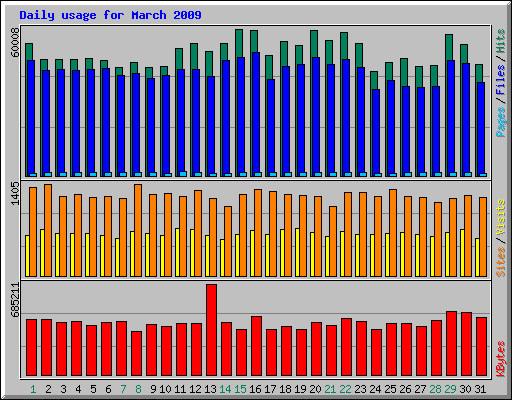Click day label '30' on the x-axis
This screenshot has width=512, height=400.
coord(465,389)
